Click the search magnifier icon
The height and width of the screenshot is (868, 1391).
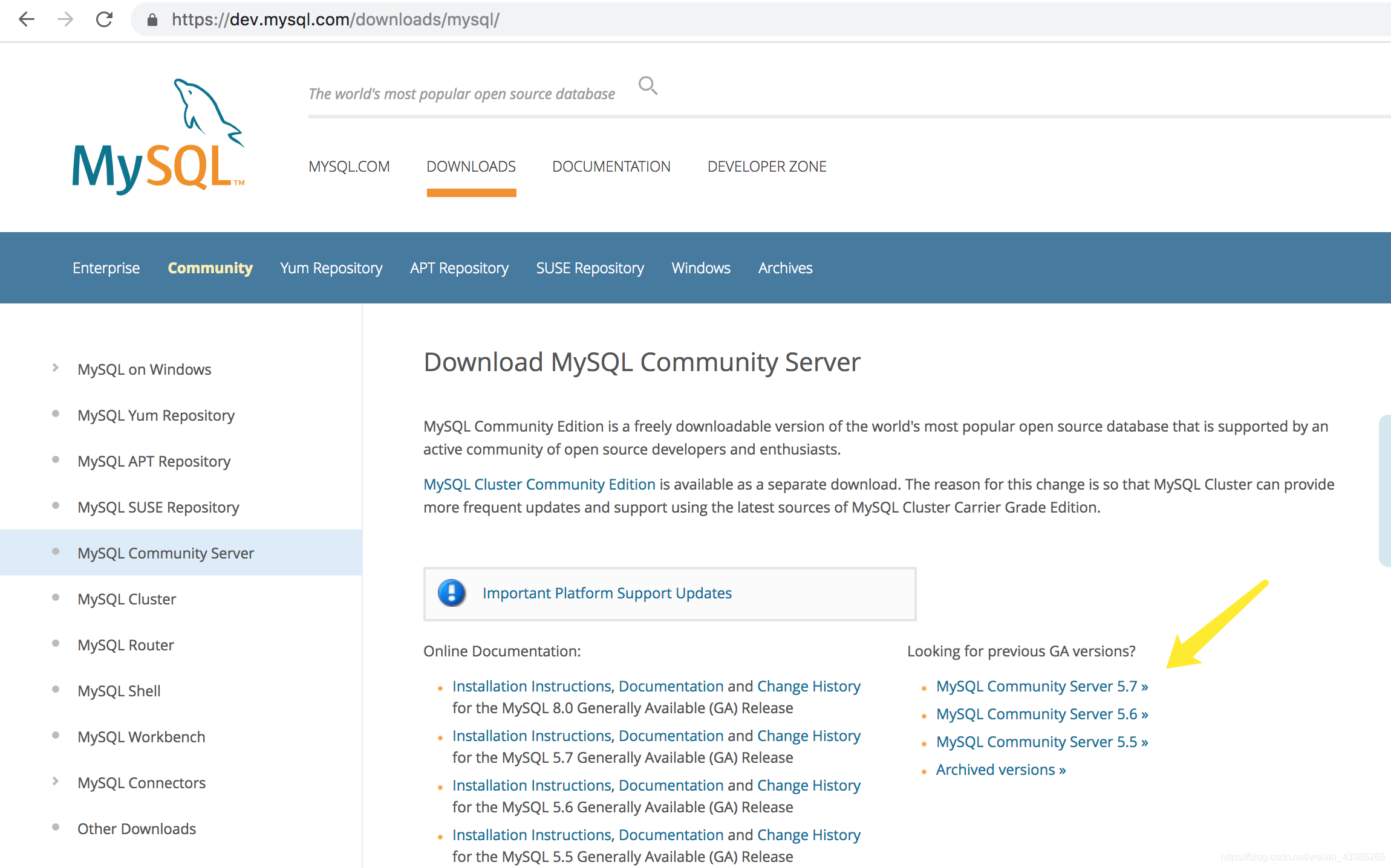coord(648,86)
